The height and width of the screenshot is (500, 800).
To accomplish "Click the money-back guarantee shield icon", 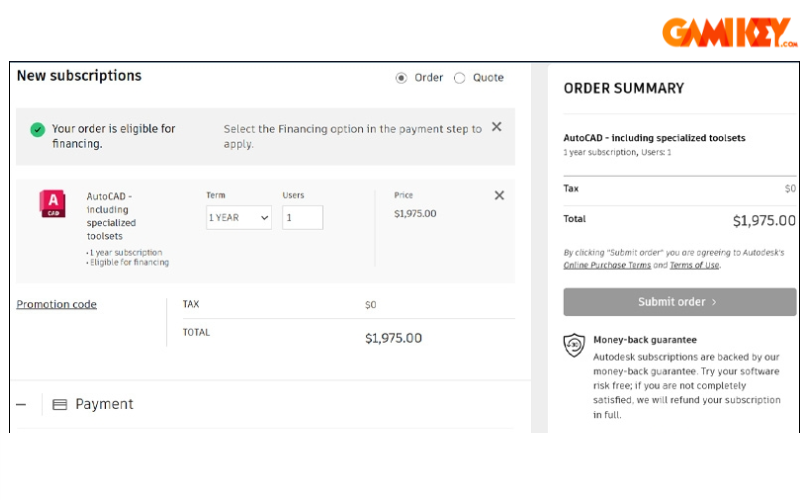I will [574, 345].
